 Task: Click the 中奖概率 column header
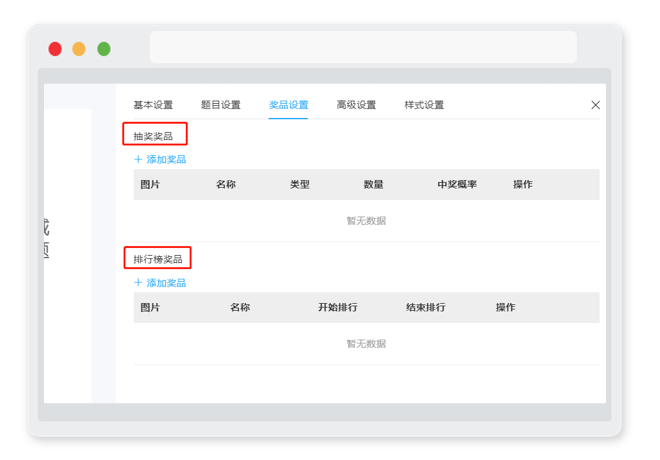[457, 184]
